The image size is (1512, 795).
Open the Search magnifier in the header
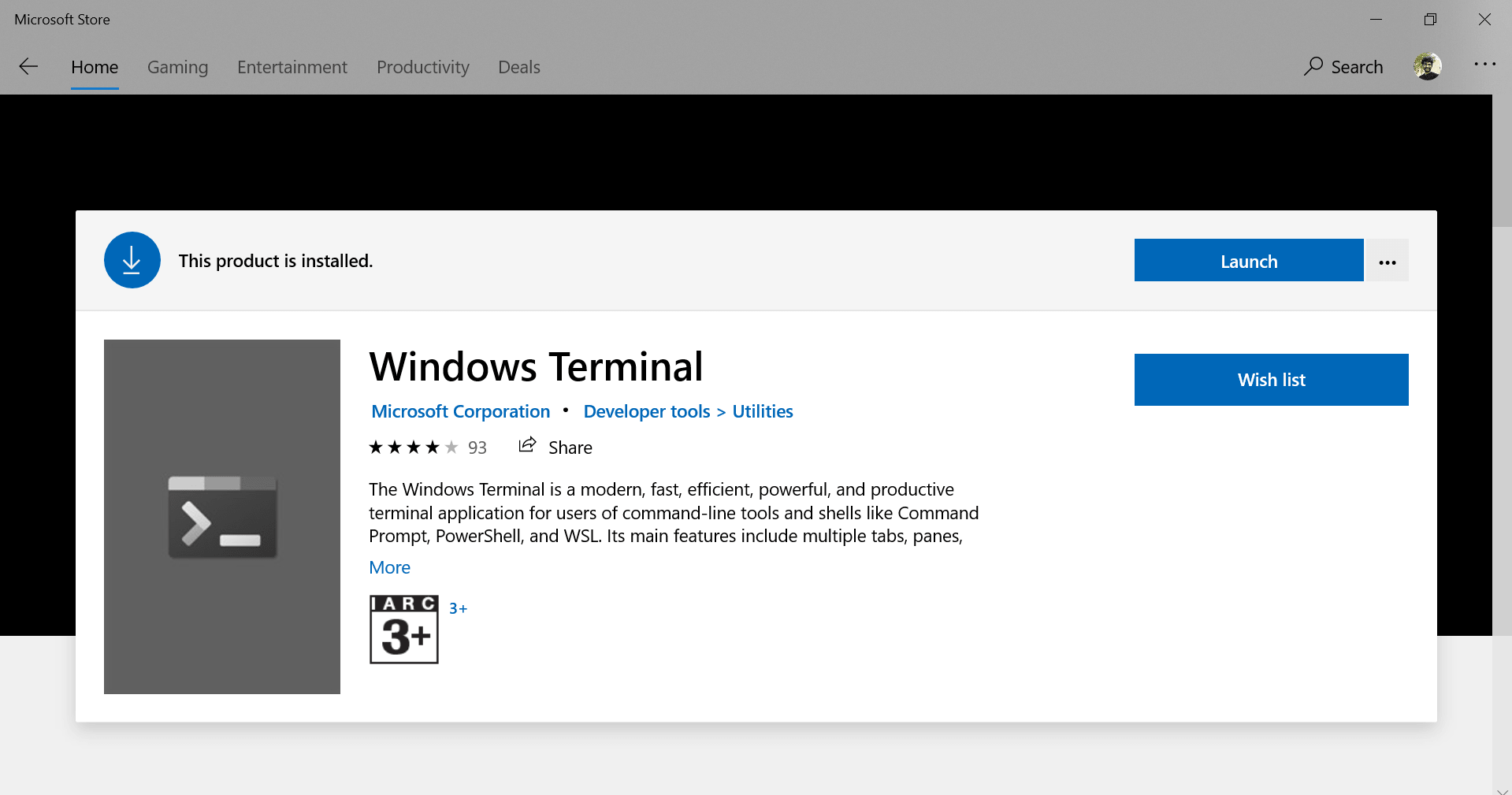click(x=1313, y=66)
